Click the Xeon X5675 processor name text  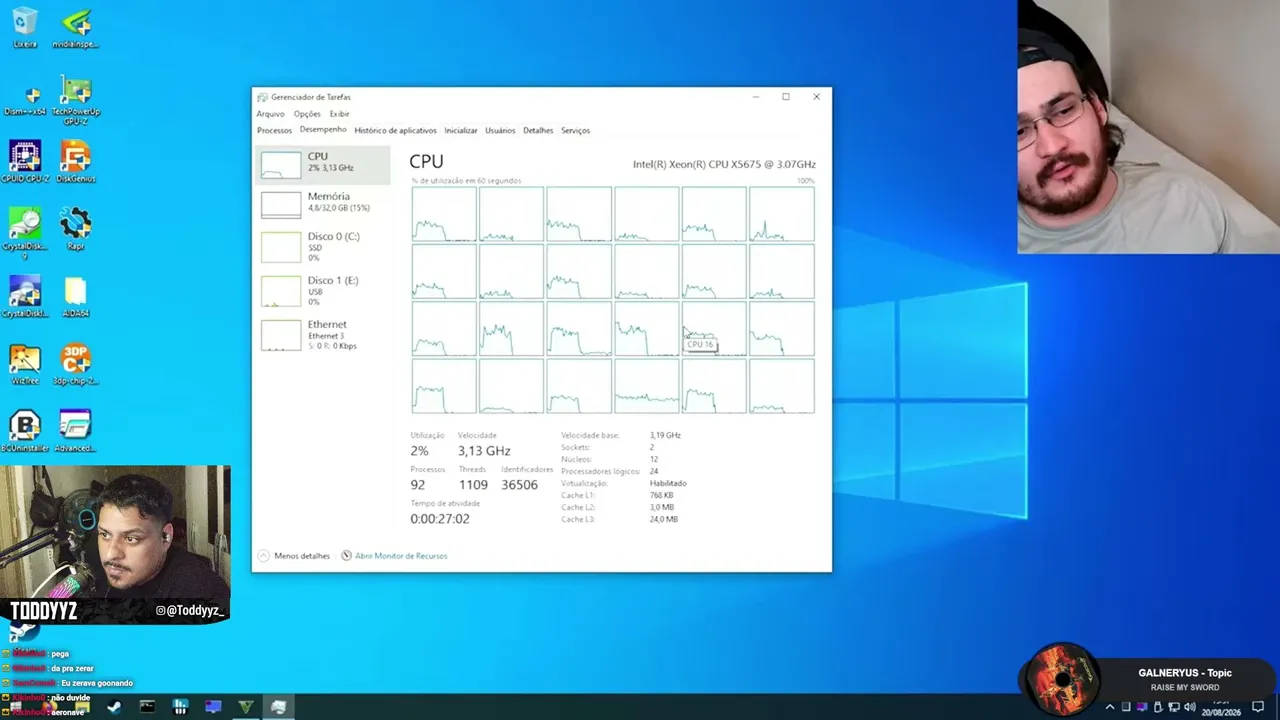(724, 164)
